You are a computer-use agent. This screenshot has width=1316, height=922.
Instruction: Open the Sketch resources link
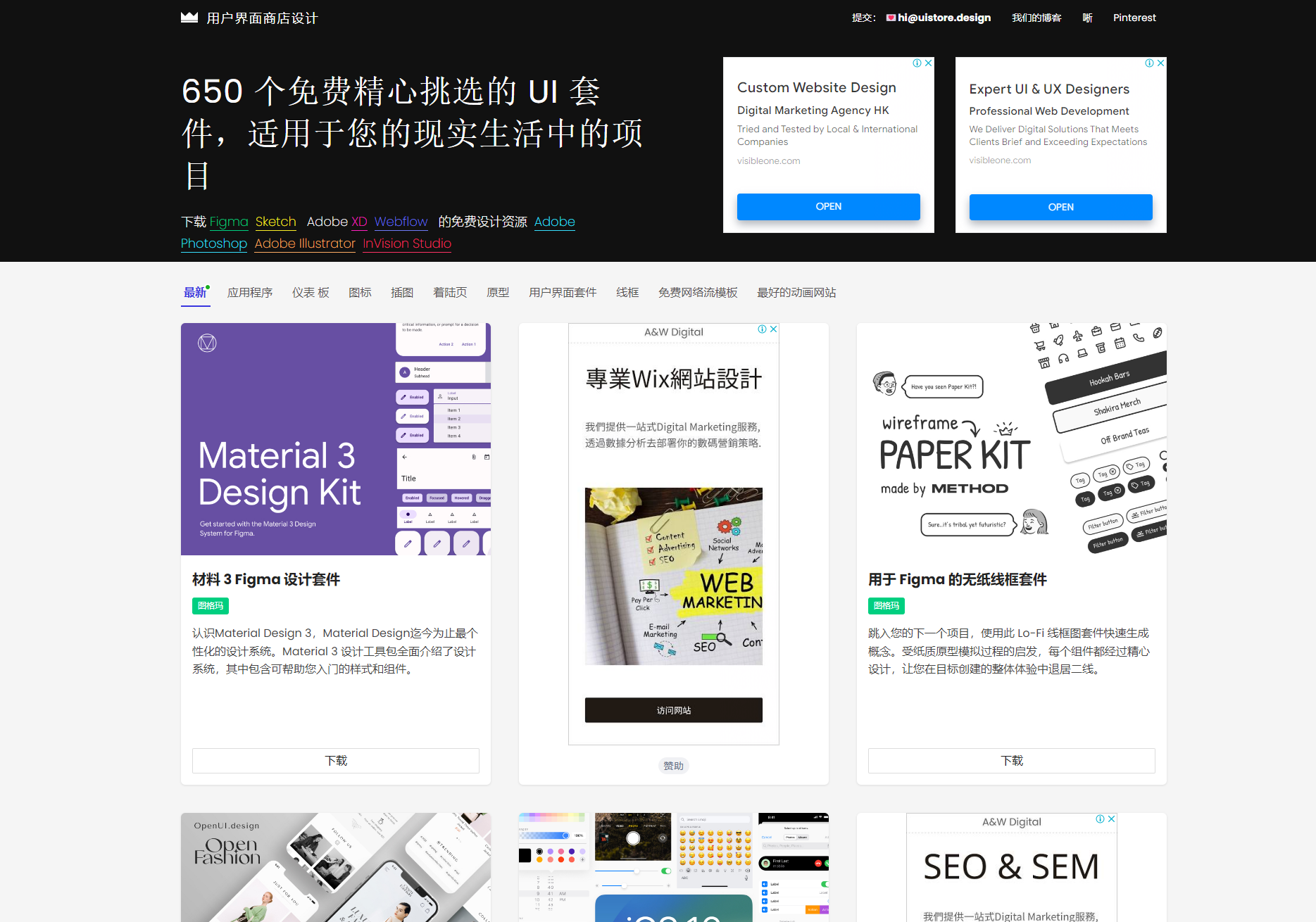[x=275, y=222]
